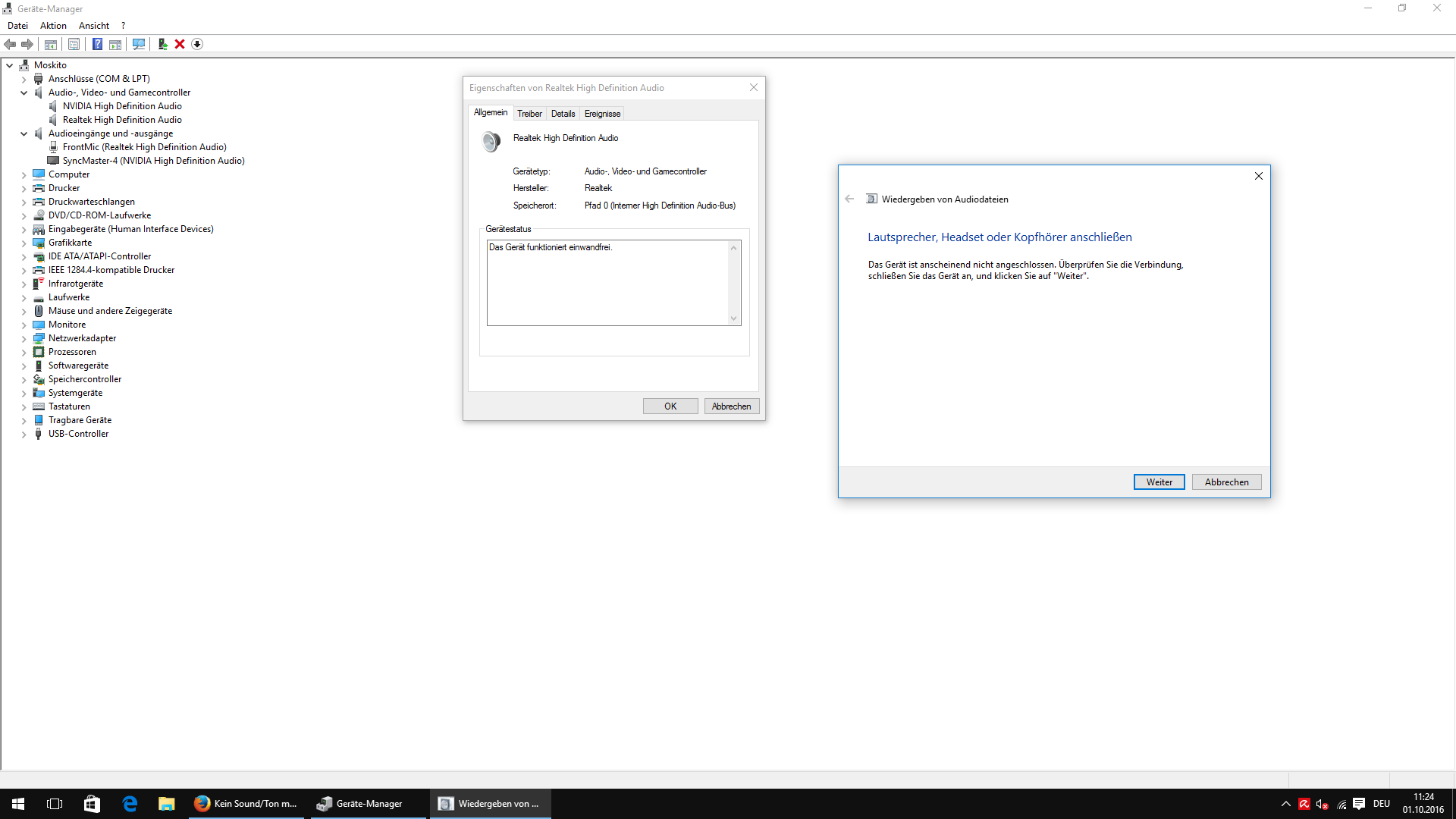Click the update driver toolbar icon
This screenshot has height=819, width=1456.
(x=162, y=44)
